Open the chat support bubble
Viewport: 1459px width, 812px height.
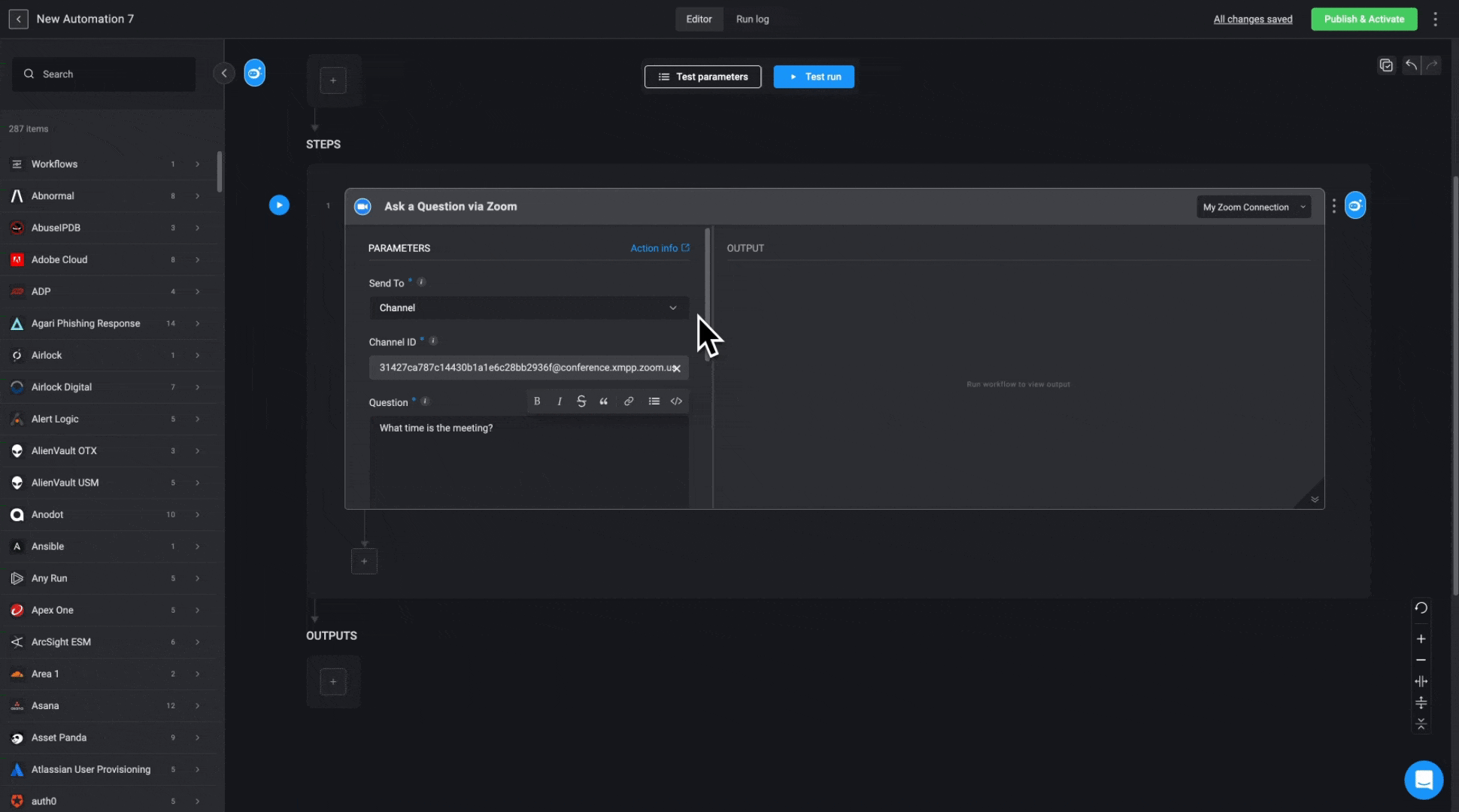1423,780
